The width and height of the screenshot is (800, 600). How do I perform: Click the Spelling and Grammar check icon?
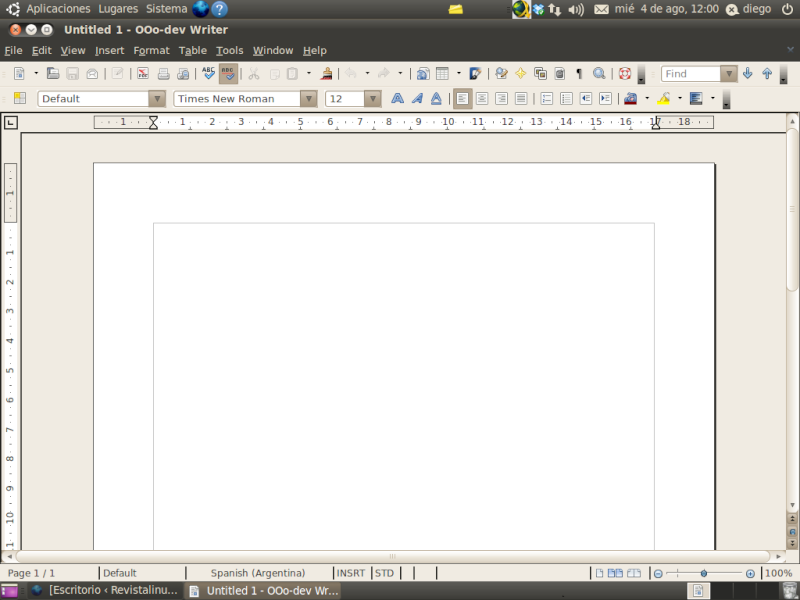click(208, 73)
